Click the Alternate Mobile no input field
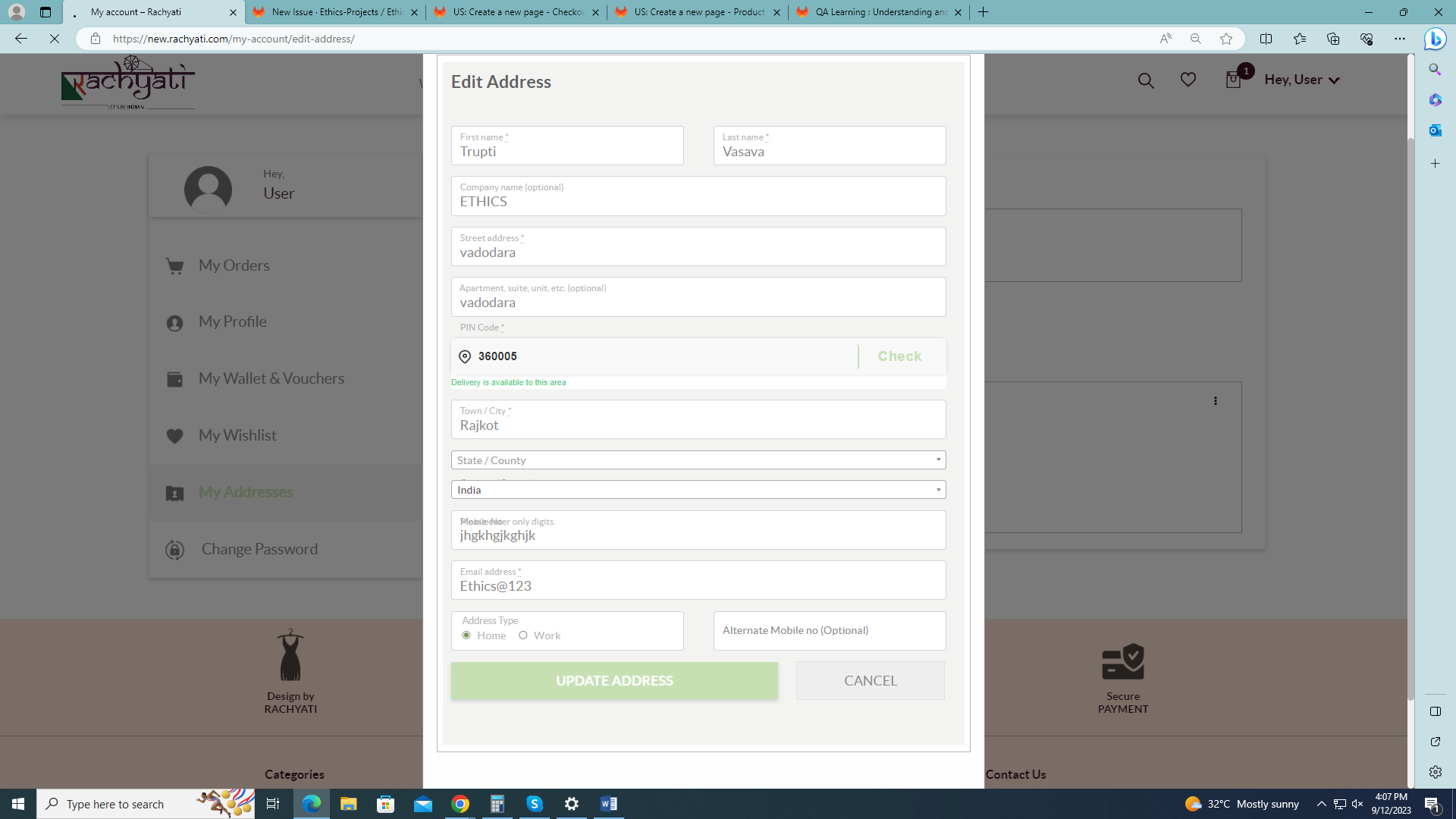This screenshot has width=1456, height=819. click(829, 631)
